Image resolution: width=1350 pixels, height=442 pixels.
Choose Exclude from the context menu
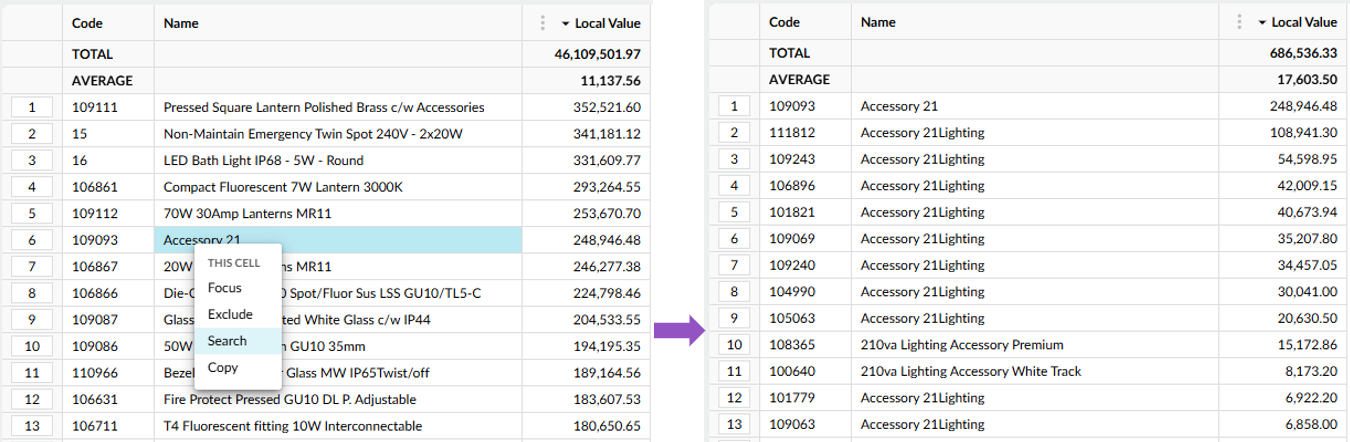[230, 314]
